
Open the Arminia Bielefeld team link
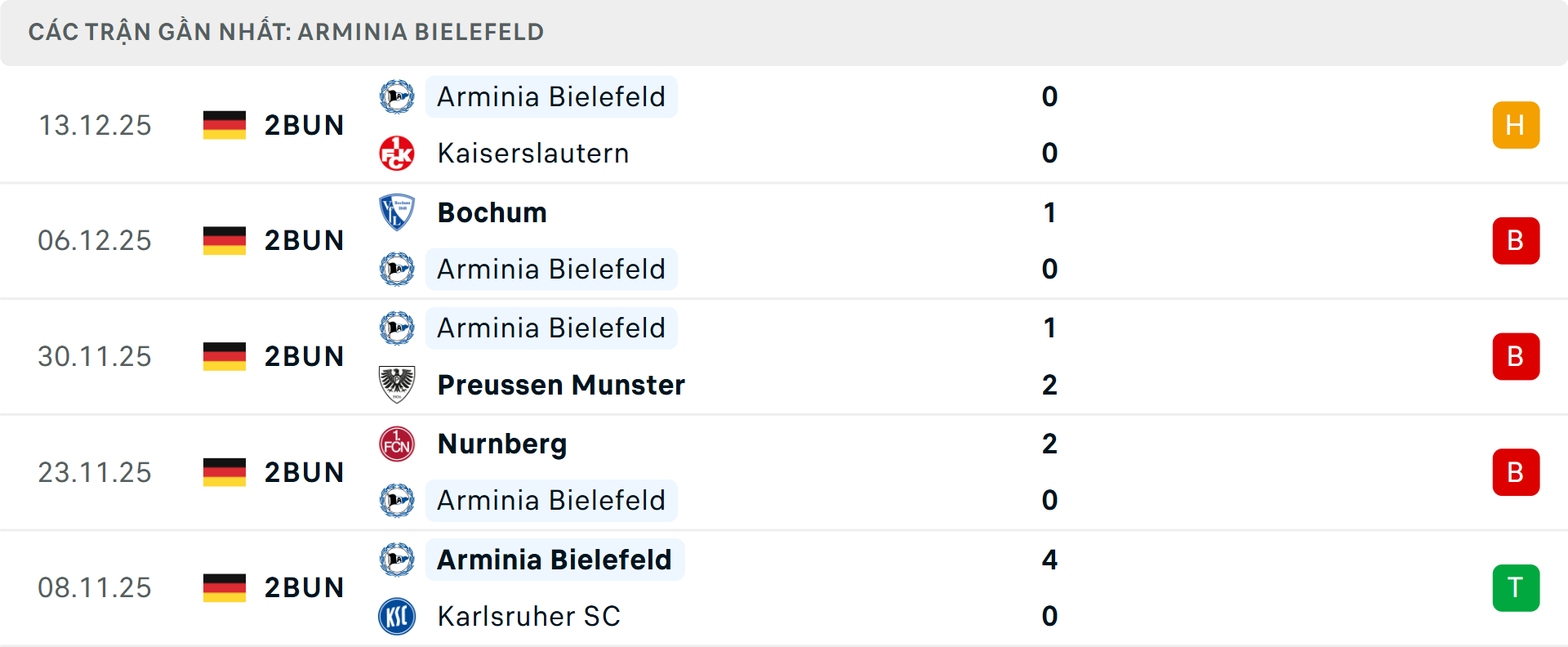550,96
